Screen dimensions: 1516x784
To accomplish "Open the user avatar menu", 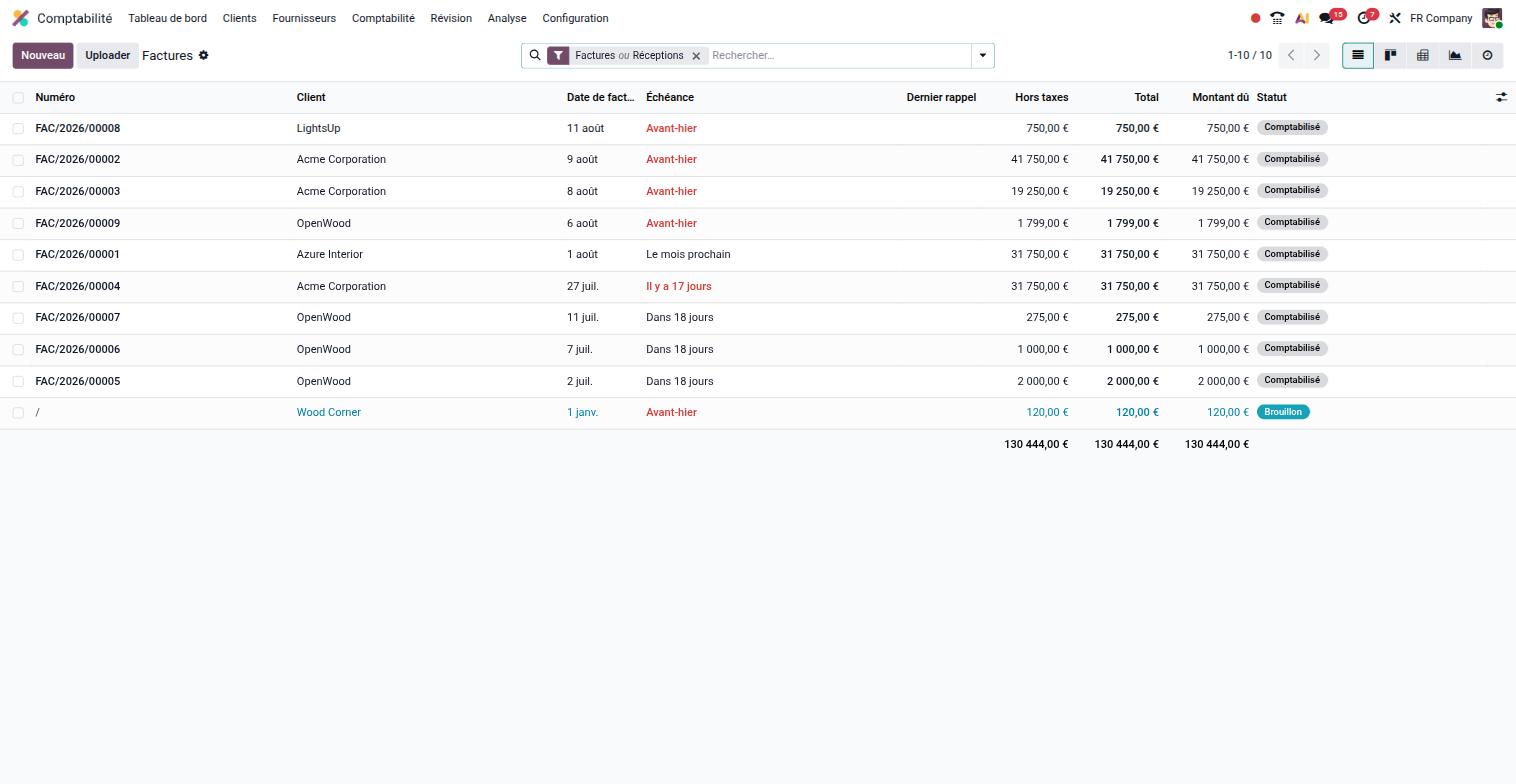I will [x=1491, y=18].
